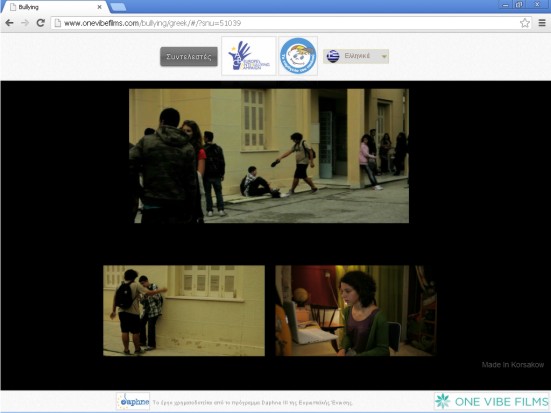Select the main schoolyard video frame

[269, 156]
